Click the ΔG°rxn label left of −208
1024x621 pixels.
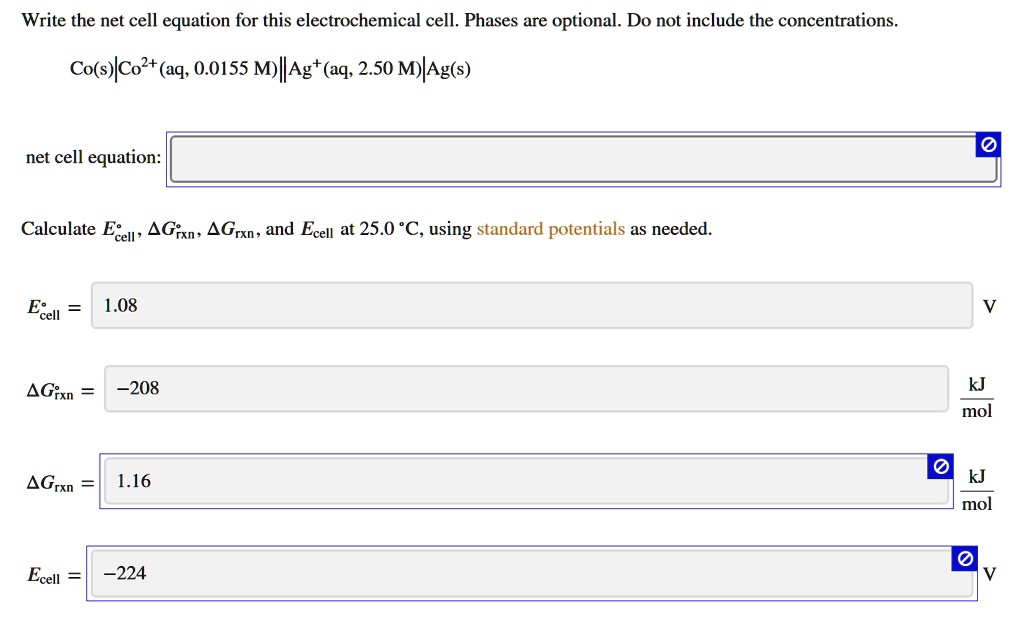pos(50,392)
